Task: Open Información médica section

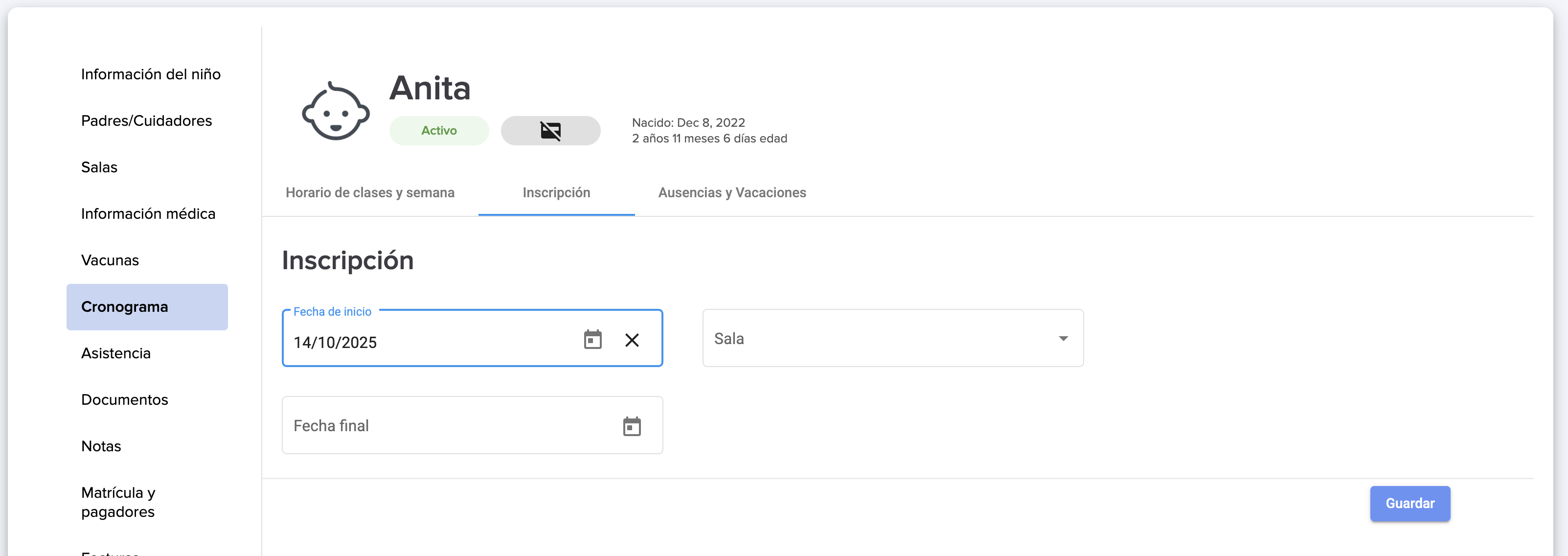Action: (x=149, y=214)
